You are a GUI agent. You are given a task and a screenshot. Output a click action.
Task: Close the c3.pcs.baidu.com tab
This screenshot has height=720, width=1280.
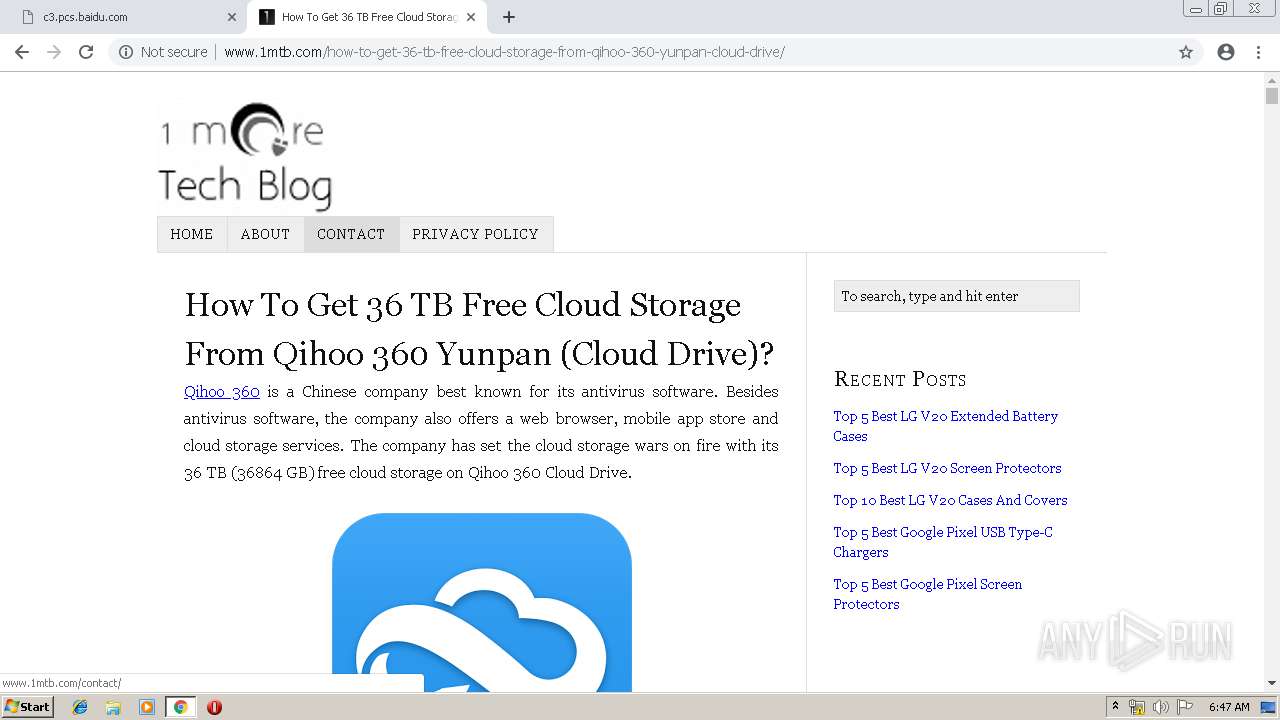click(x=232, y=17)
